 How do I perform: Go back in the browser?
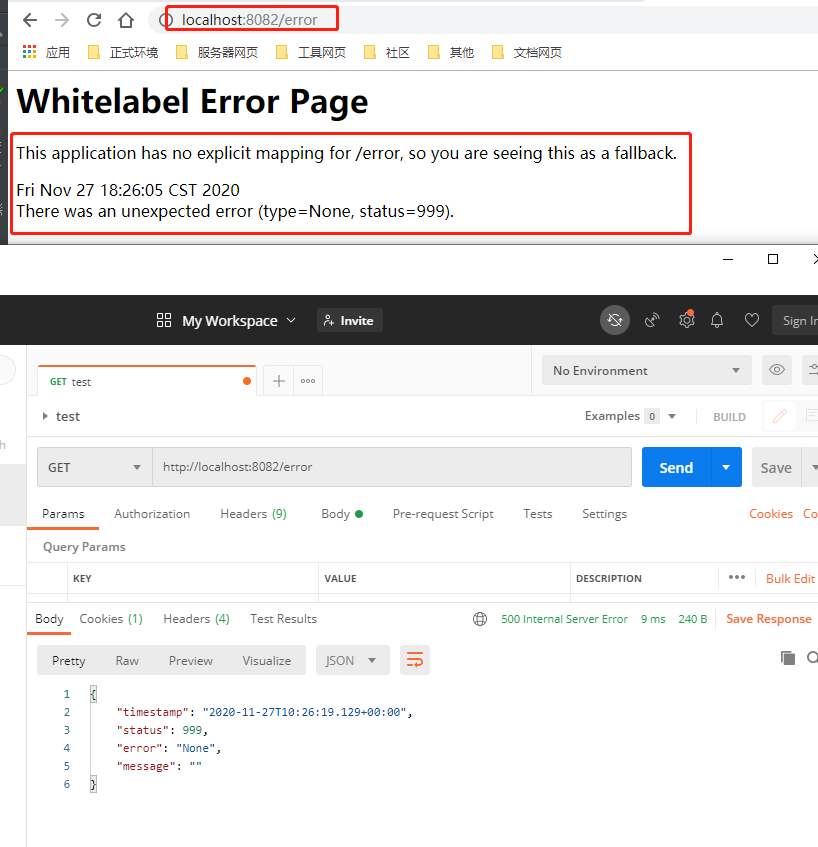(30, 21)
